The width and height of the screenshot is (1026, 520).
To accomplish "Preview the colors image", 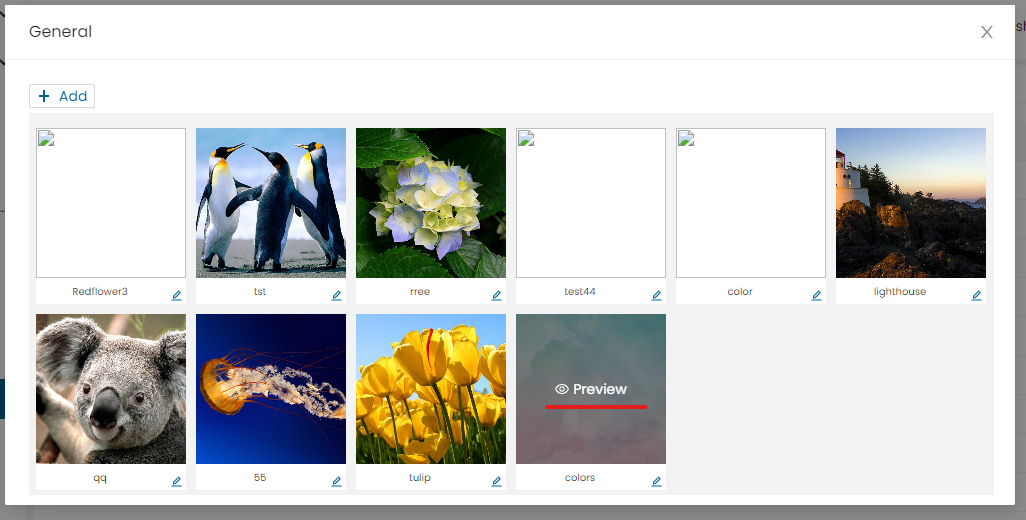I will [x=591, y=389].
